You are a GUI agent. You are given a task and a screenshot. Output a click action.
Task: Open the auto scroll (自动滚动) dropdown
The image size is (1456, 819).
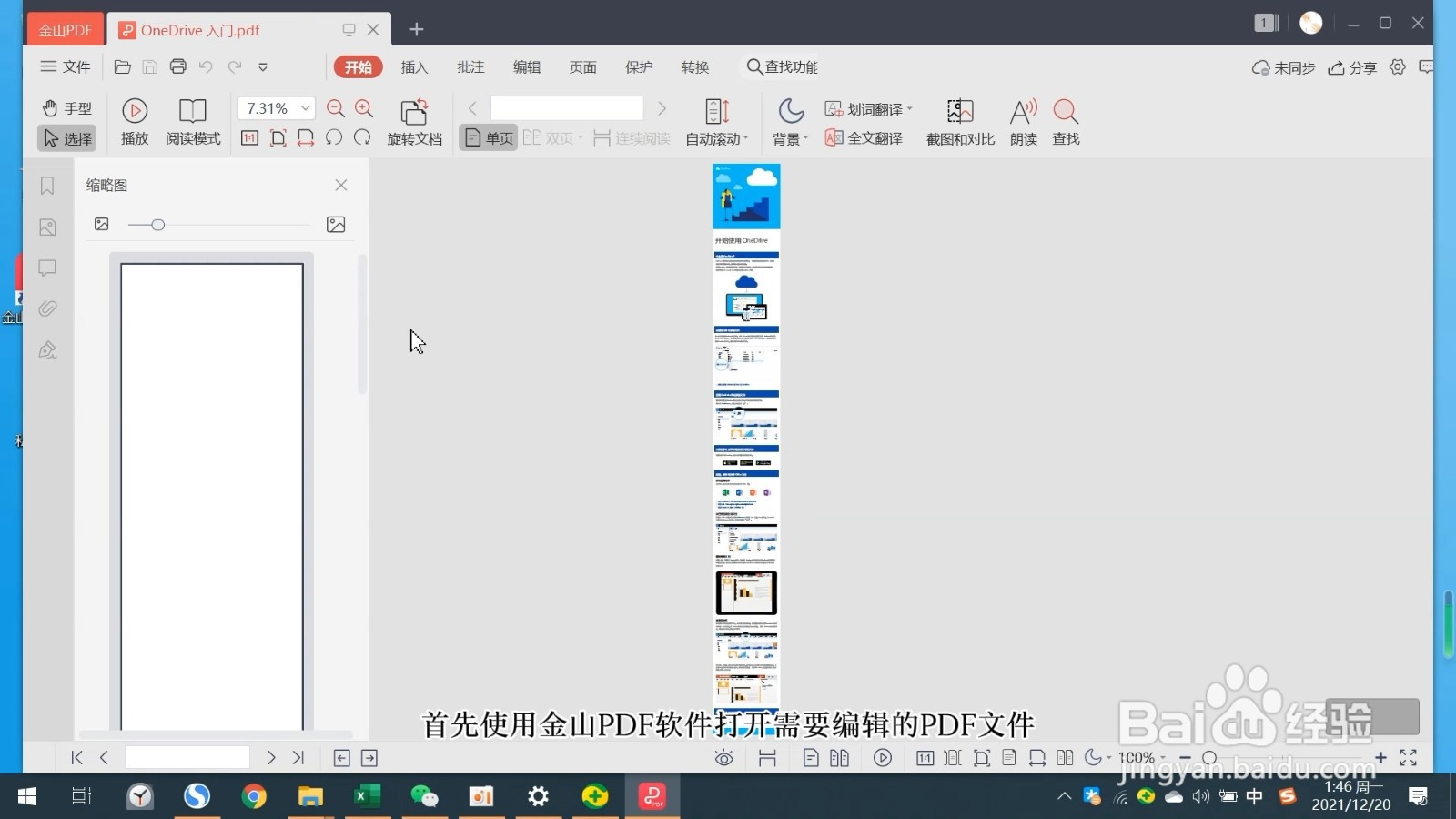tap(717, 138)
